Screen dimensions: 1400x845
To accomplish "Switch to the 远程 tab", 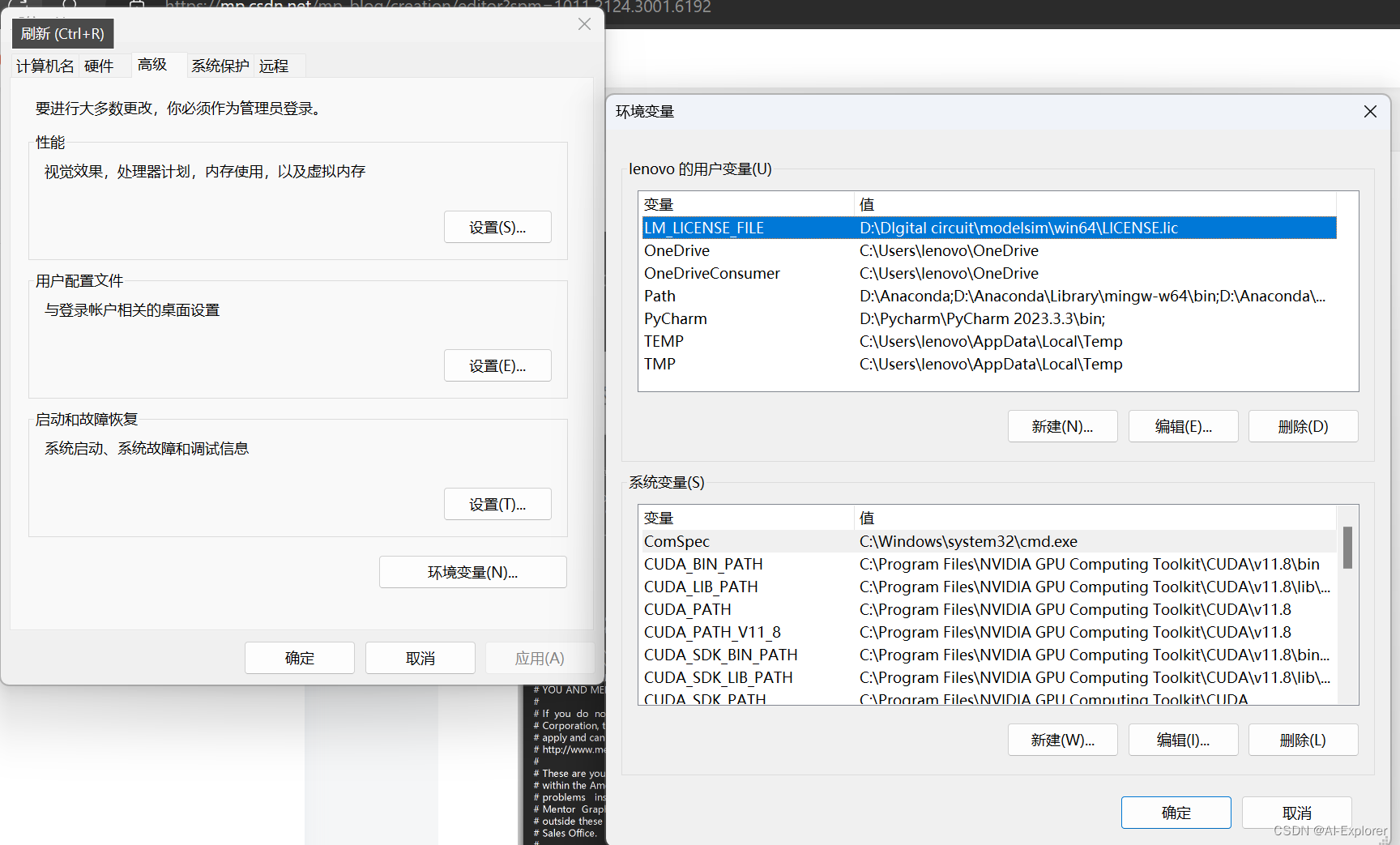I will pyautogui.click(x=274, y=66).
